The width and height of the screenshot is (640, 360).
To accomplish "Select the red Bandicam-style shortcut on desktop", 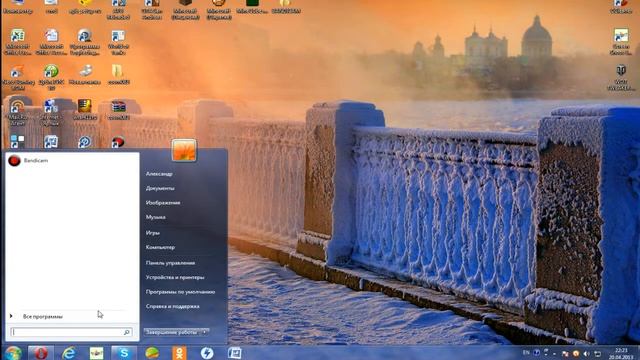I will pos(118,142).
